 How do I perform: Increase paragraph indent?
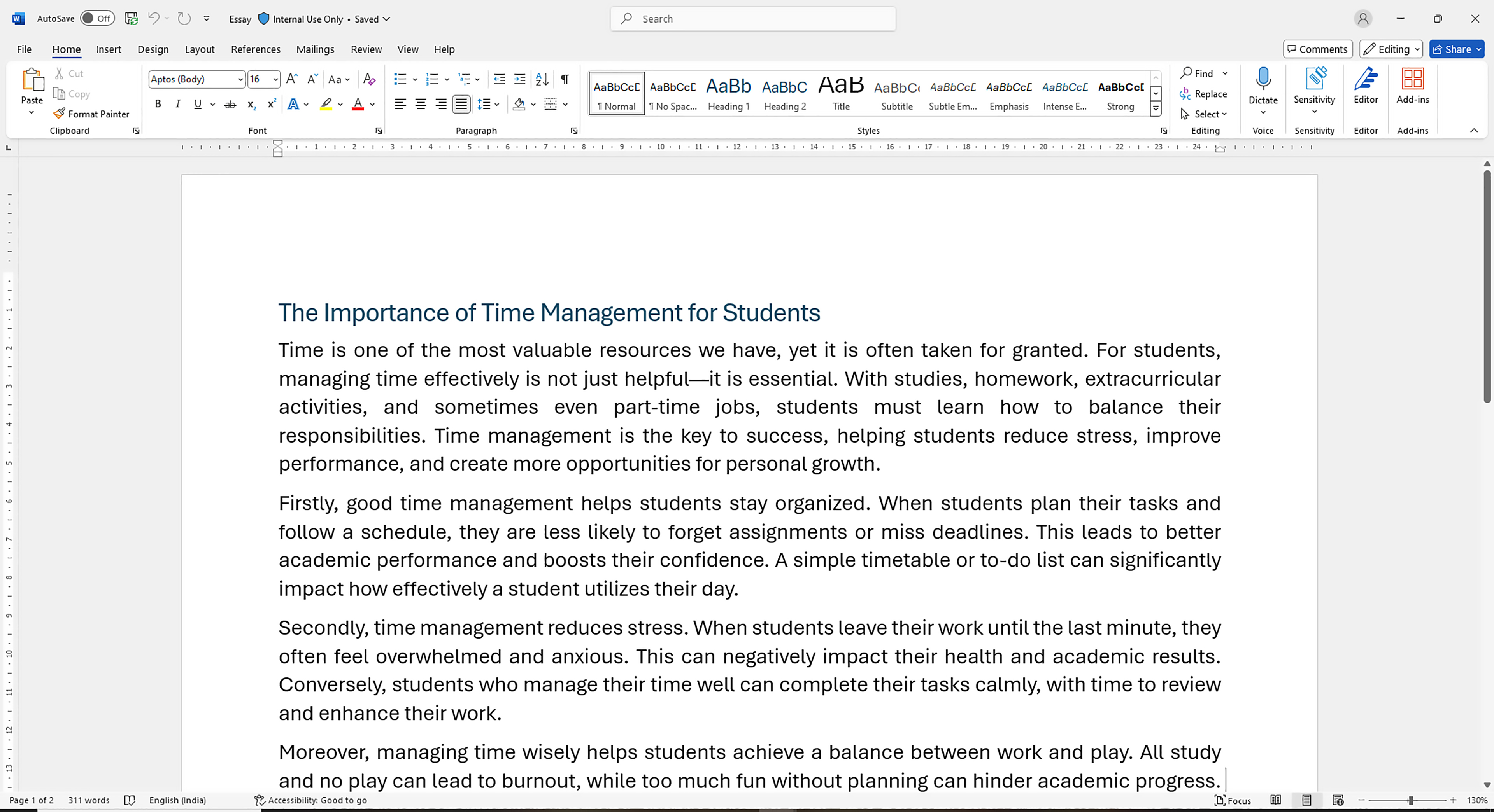pos(520,79)
